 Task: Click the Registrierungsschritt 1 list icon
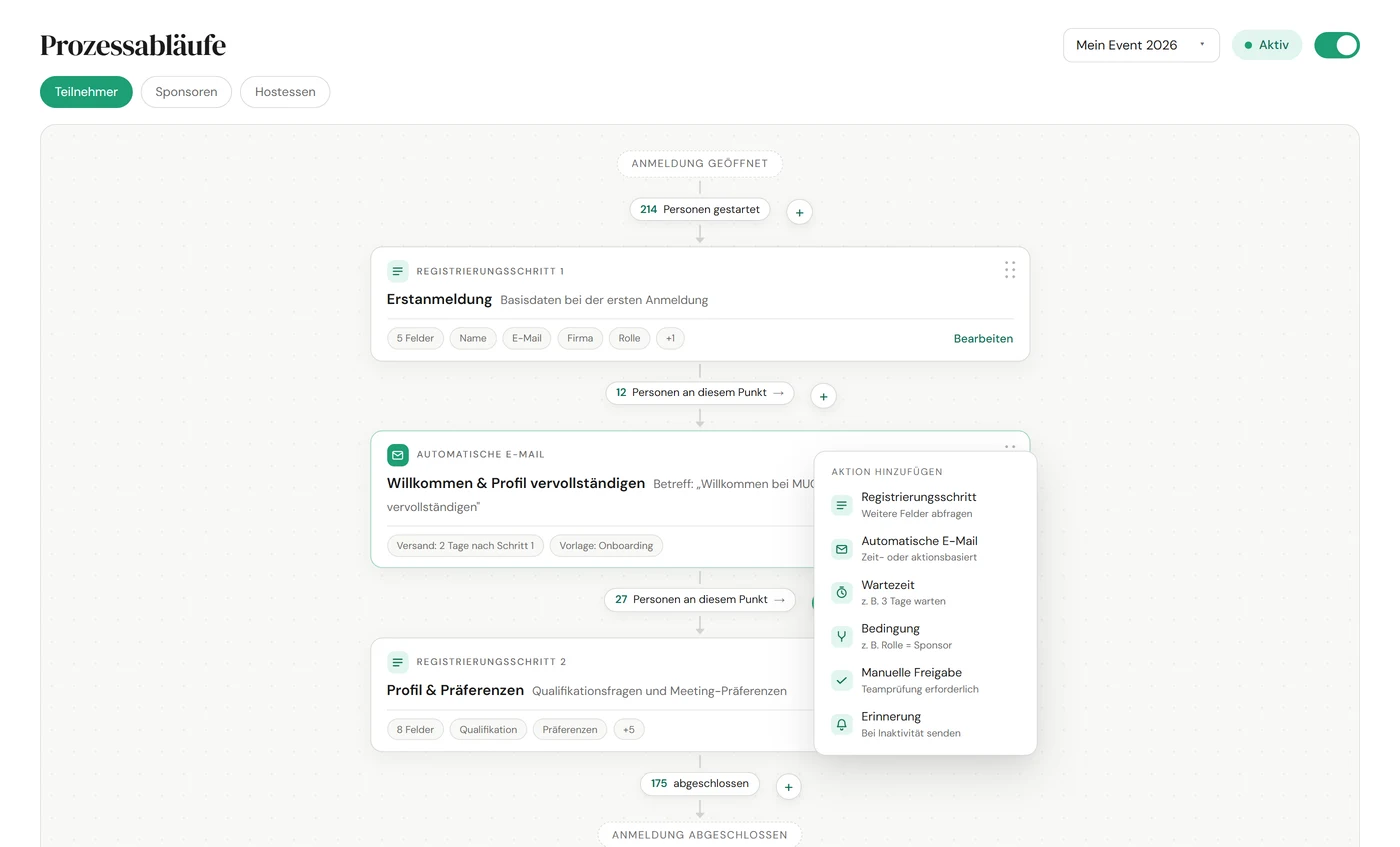click(x=398, y=271)
